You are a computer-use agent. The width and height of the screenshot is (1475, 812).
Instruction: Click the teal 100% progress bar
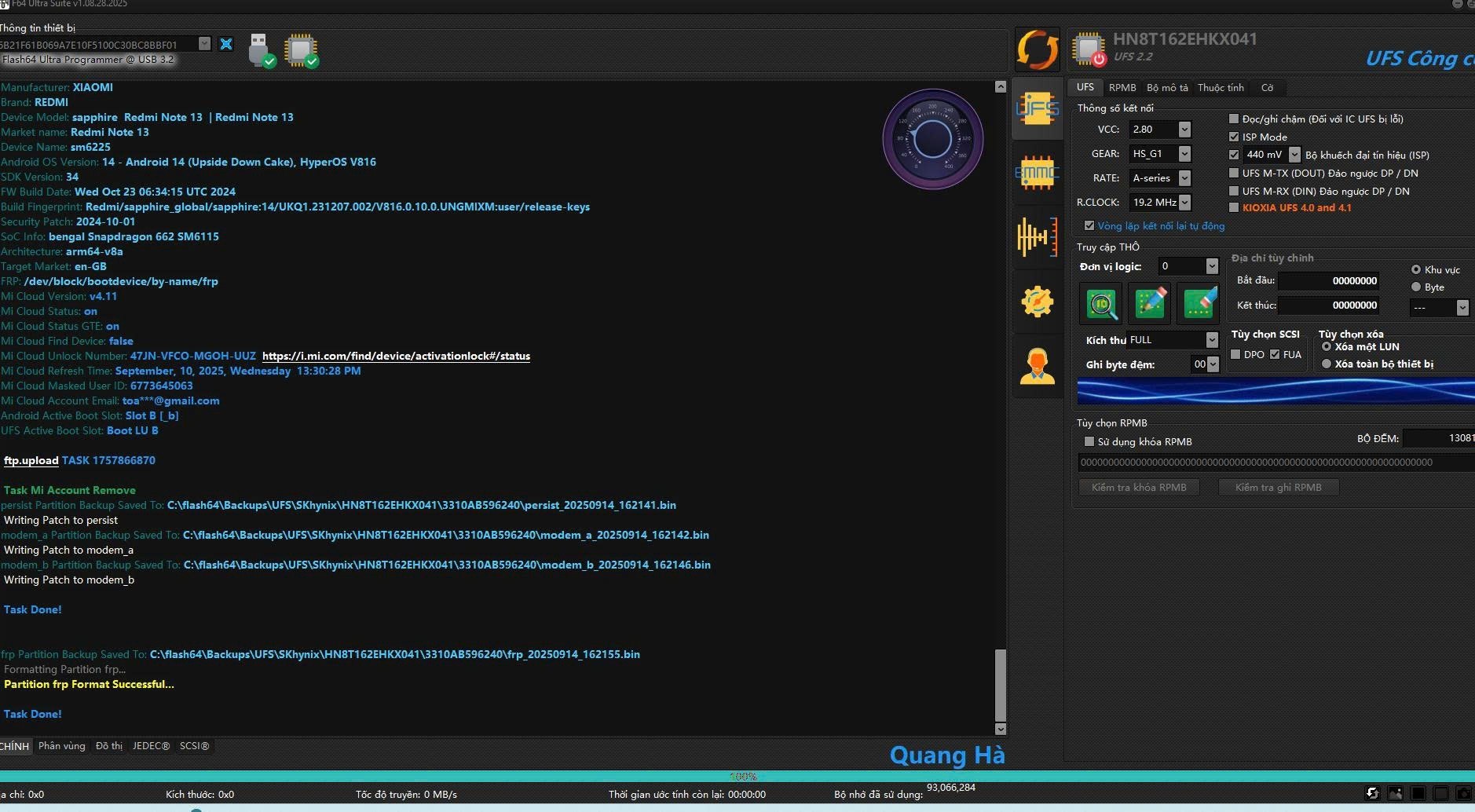[x=737, y=777]
